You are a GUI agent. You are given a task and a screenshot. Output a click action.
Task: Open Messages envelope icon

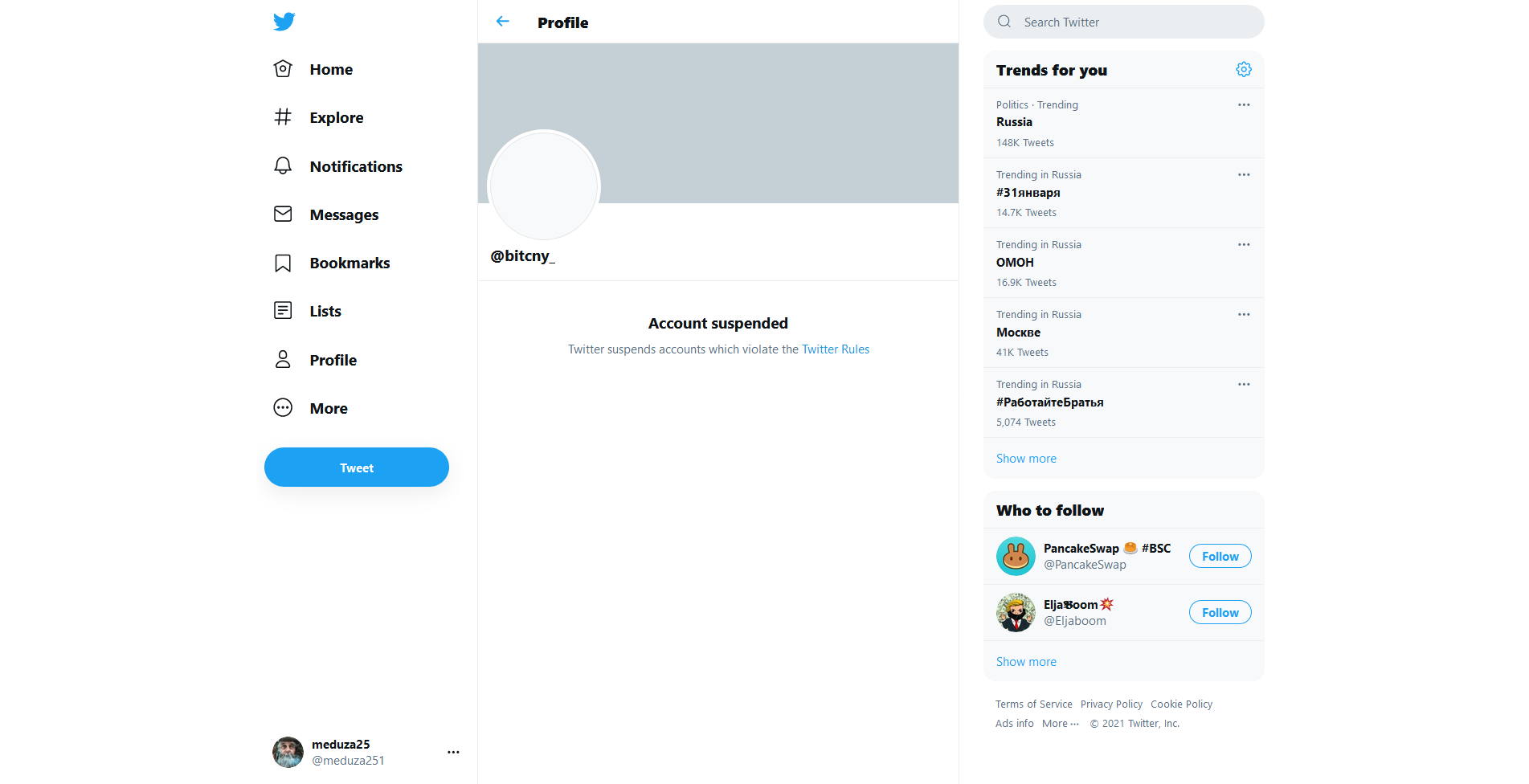[x=283, y=214]
